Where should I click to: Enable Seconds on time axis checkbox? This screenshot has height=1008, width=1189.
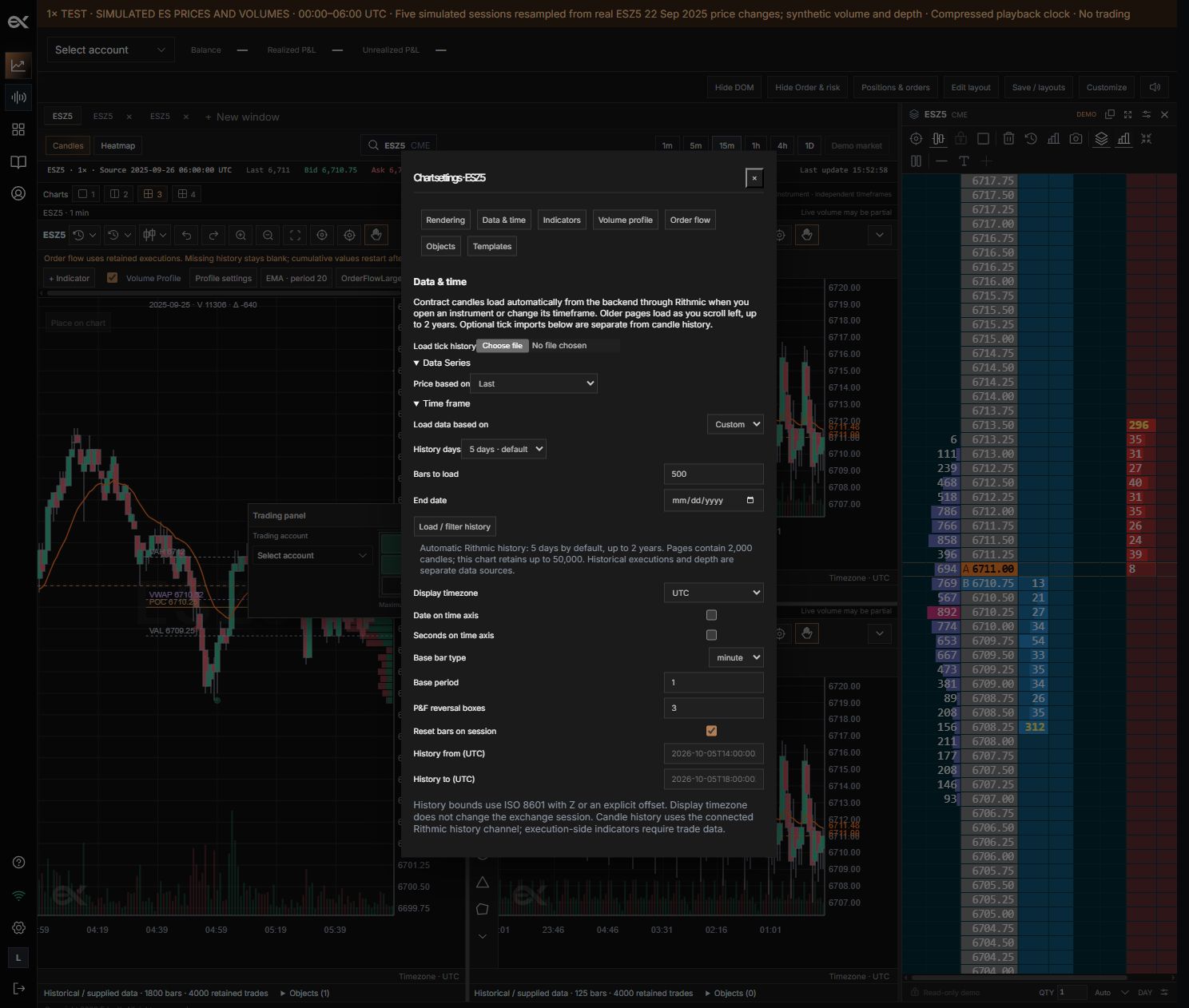(711, 635)
